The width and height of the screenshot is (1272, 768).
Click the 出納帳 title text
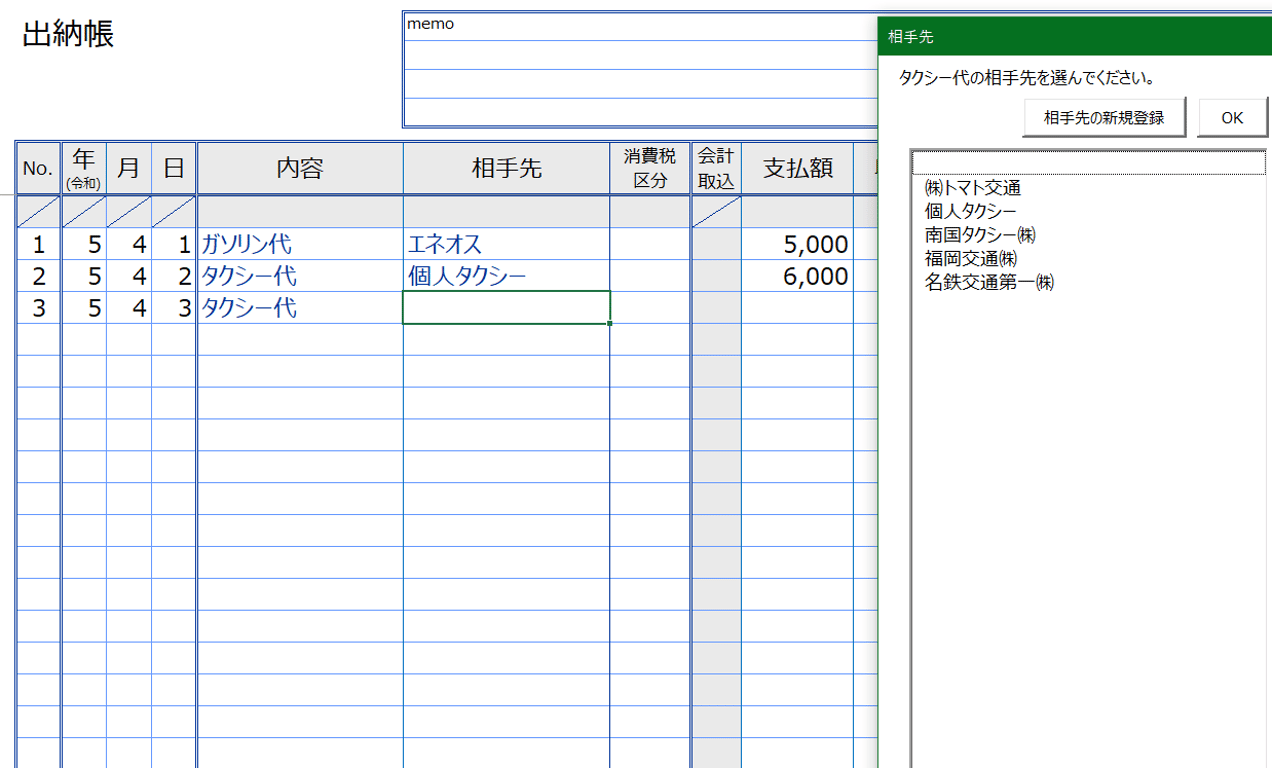(x=66, y=33)
